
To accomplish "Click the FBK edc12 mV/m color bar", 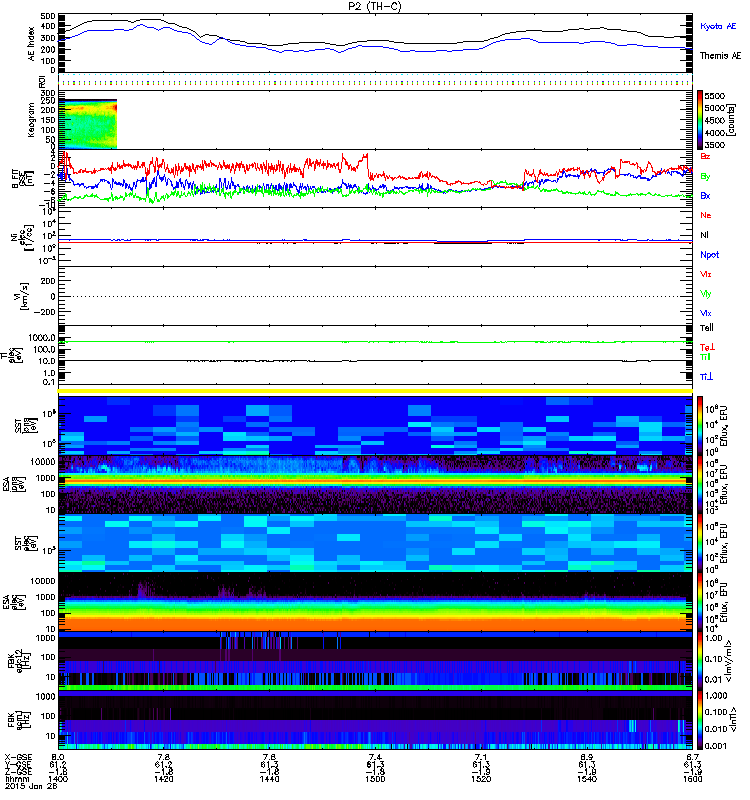I will tap(700, 661).
